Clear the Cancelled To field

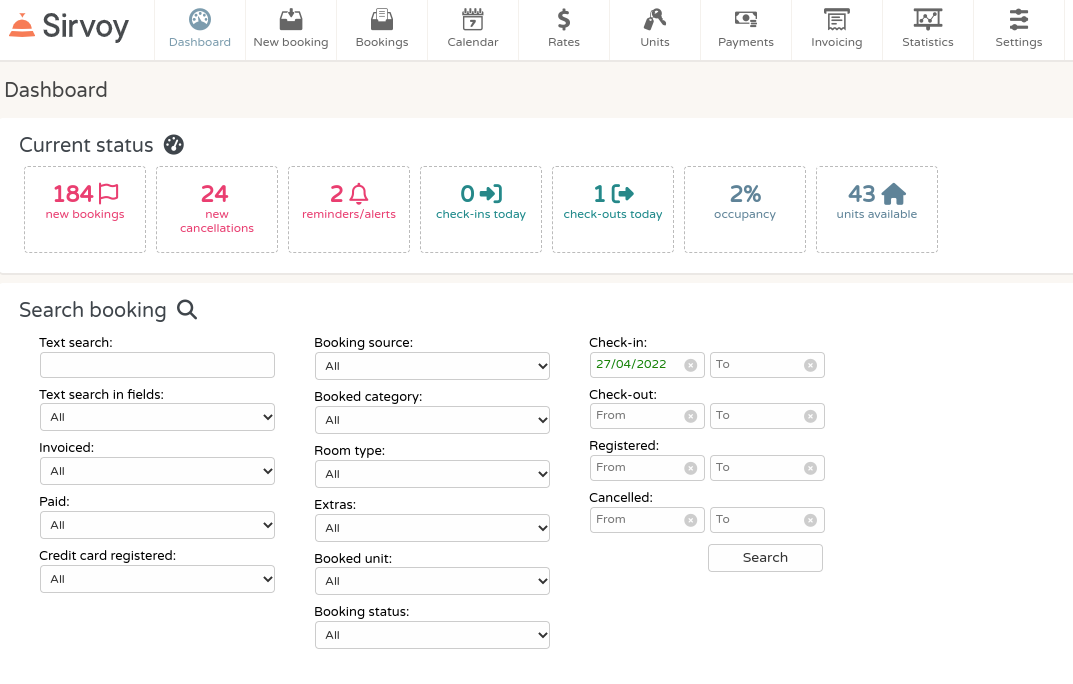[810, 519]
